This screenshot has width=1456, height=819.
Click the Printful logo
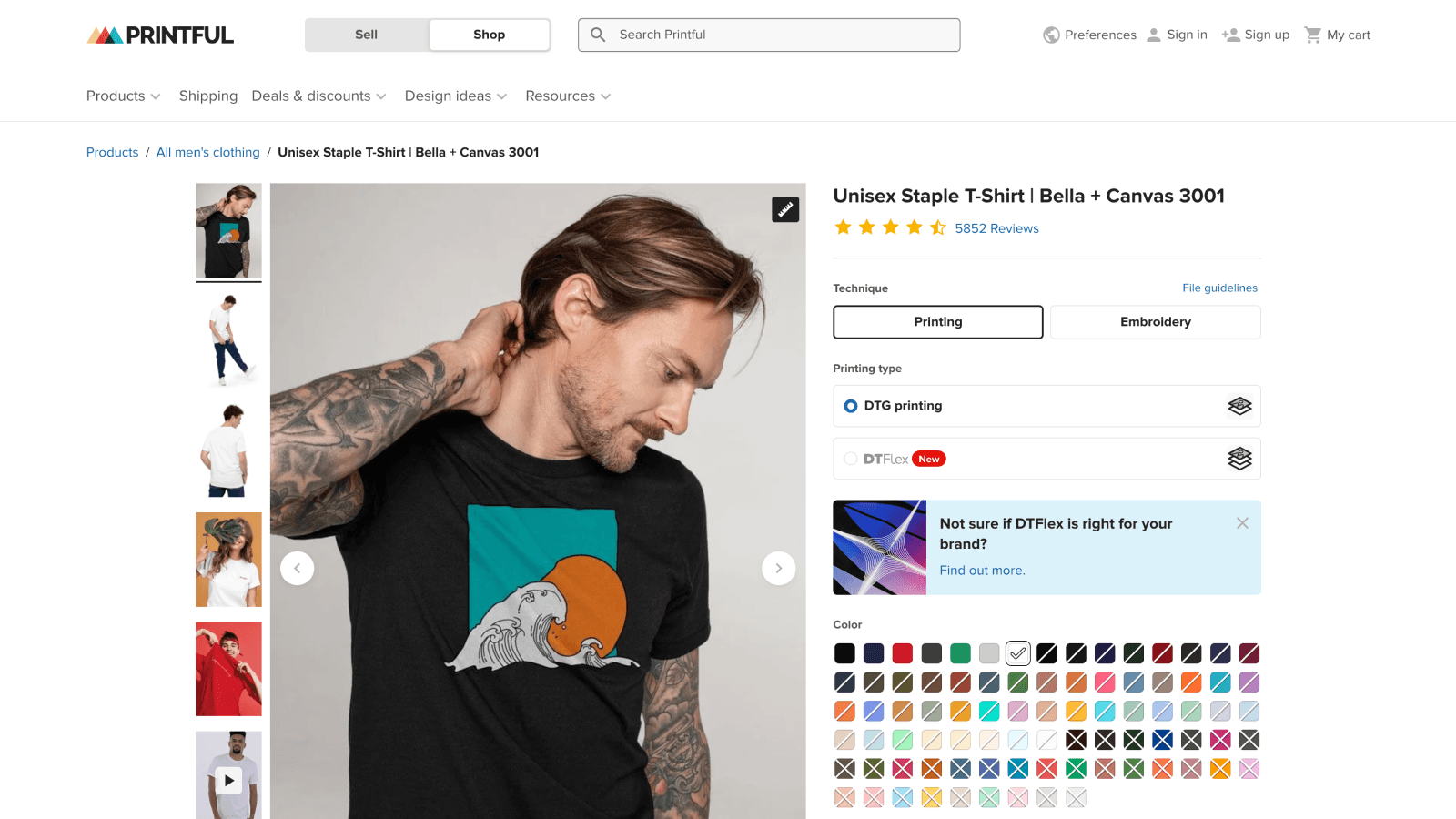[x=160, y=35]
